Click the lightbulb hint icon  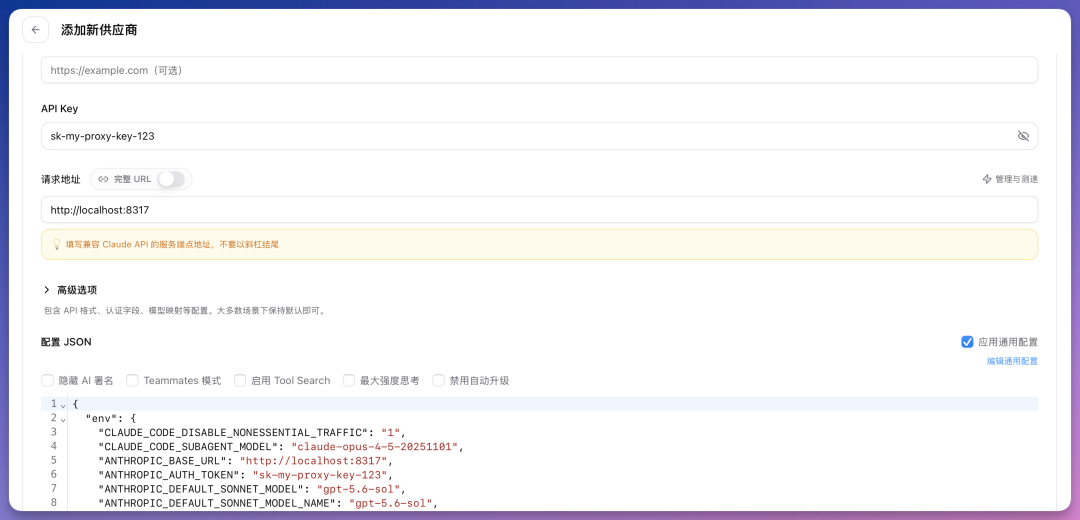pyautogui.click(x=57, y=245)
